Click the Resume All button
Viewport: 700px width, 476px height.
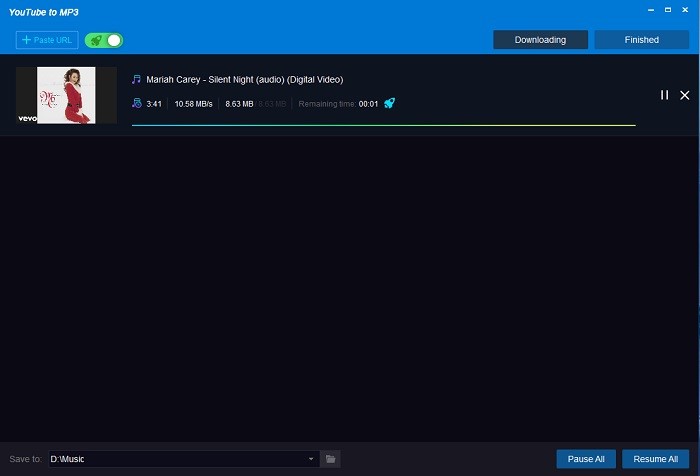coord(655,459)
